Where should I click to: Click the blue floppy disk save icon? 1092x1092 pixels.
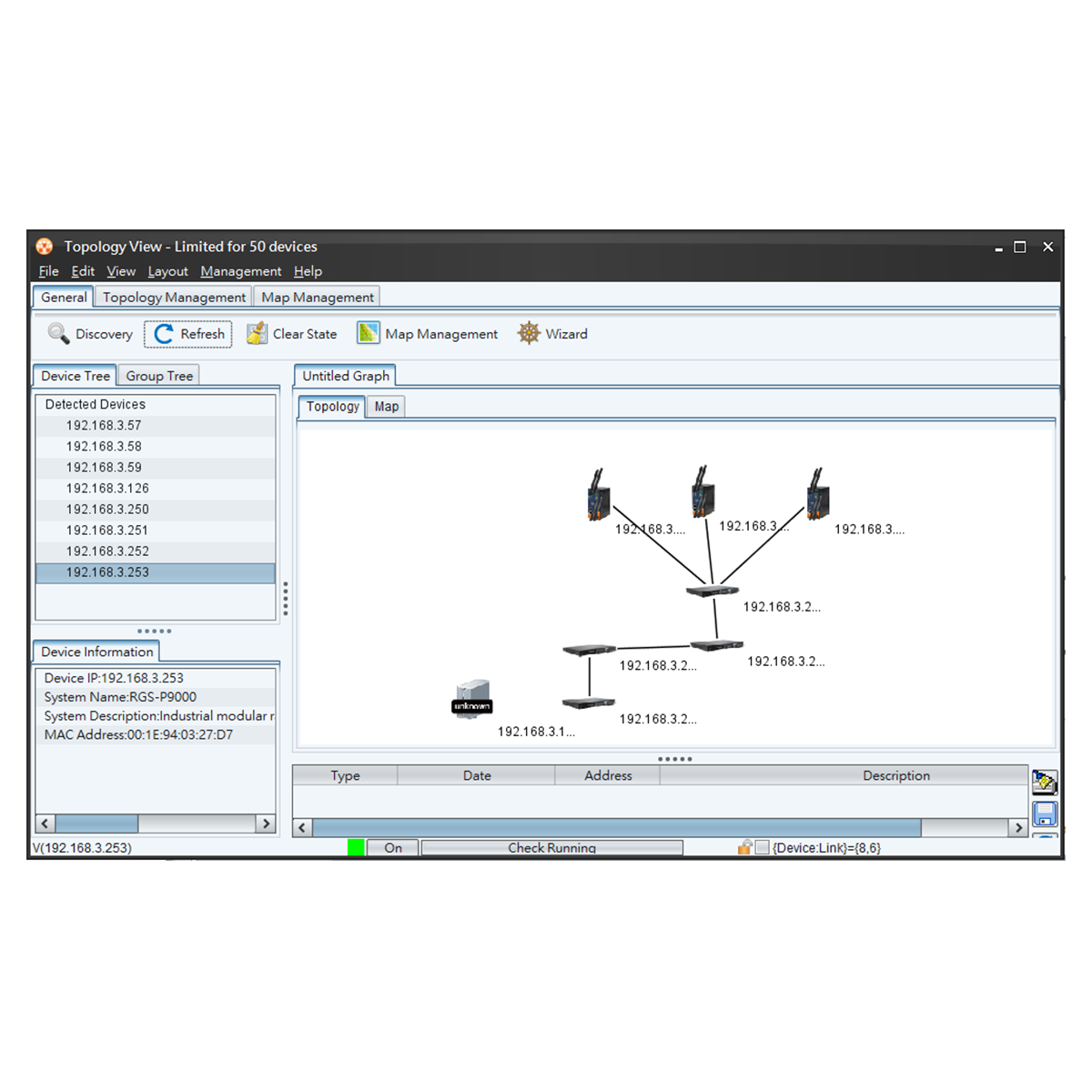click(x=1045, y=814)
